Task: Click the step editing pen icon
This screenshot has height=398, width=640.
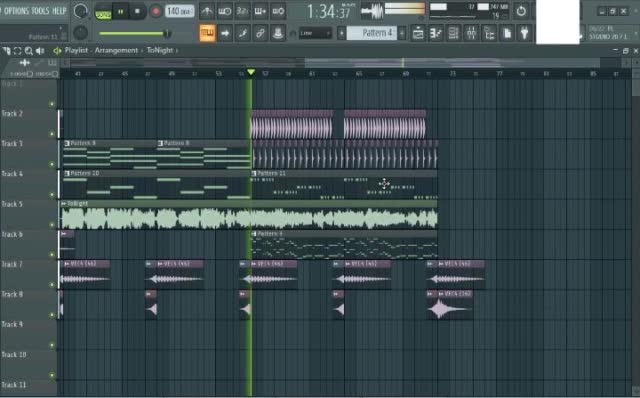Action: (x=242, y=33)
